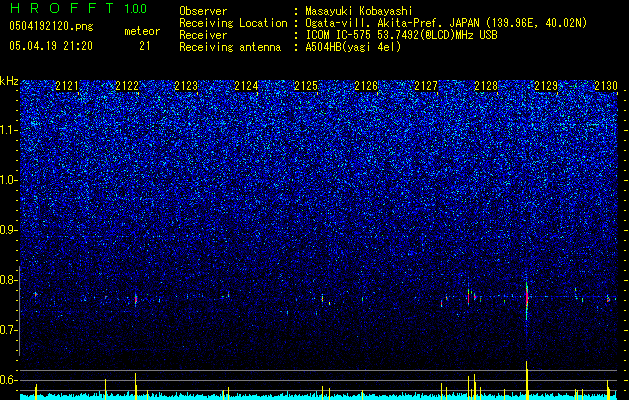Click the 2127 time marker
Image resolution: width=629 pixels, height=400 pixels.
pos(426,86)
